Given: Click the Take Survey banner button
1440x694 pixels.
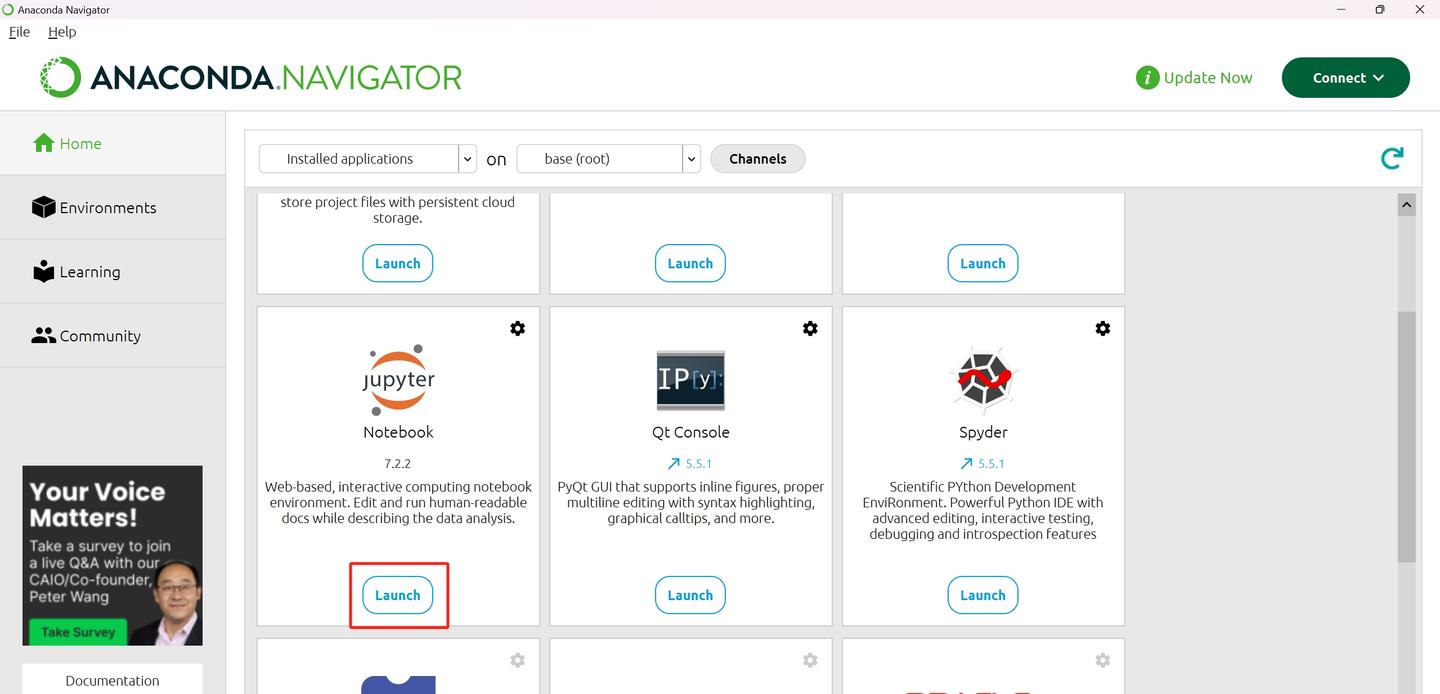Looking at the screenshot, I should coord(76,631).
